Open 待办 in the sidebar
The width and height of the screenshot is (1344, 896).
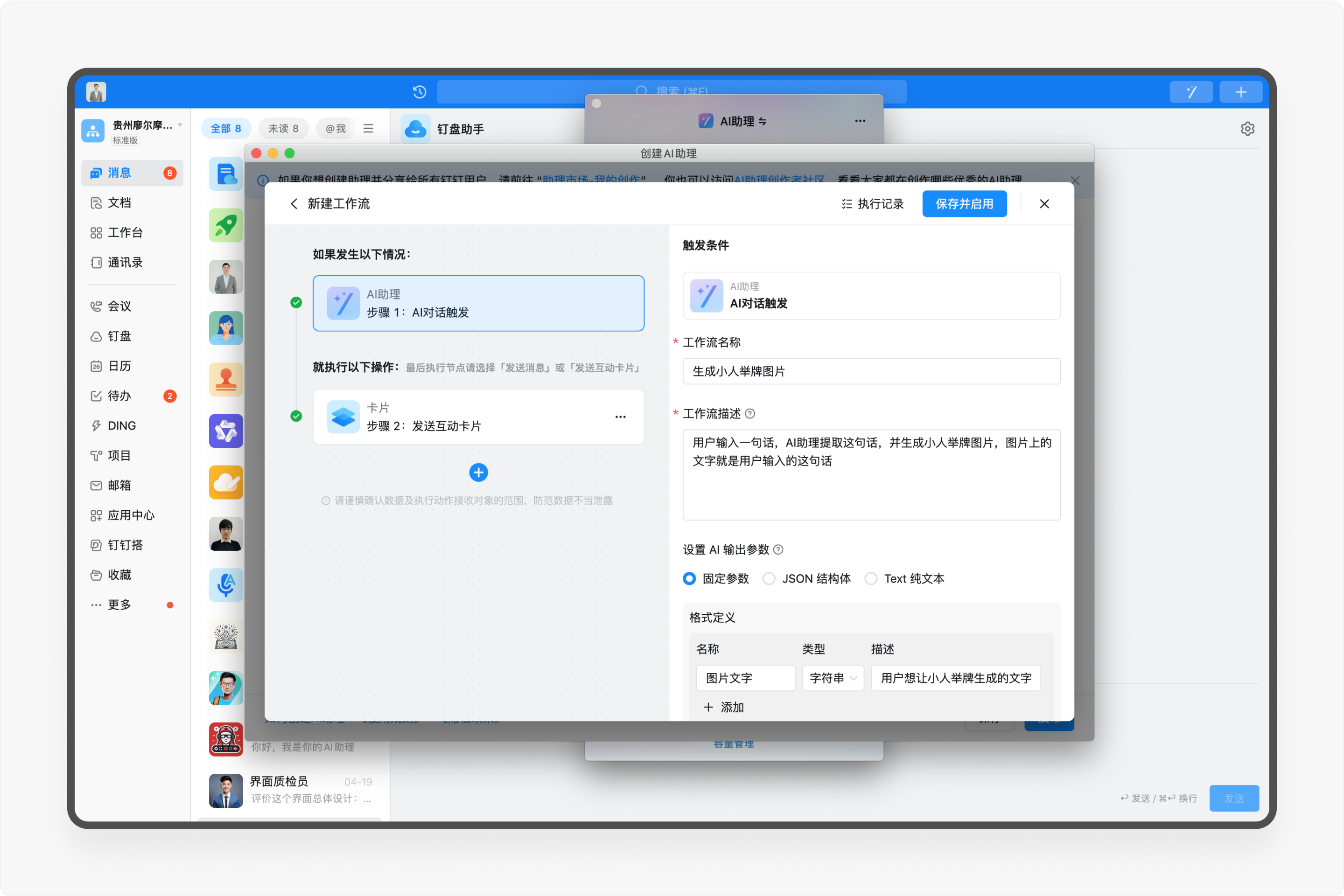132,396
